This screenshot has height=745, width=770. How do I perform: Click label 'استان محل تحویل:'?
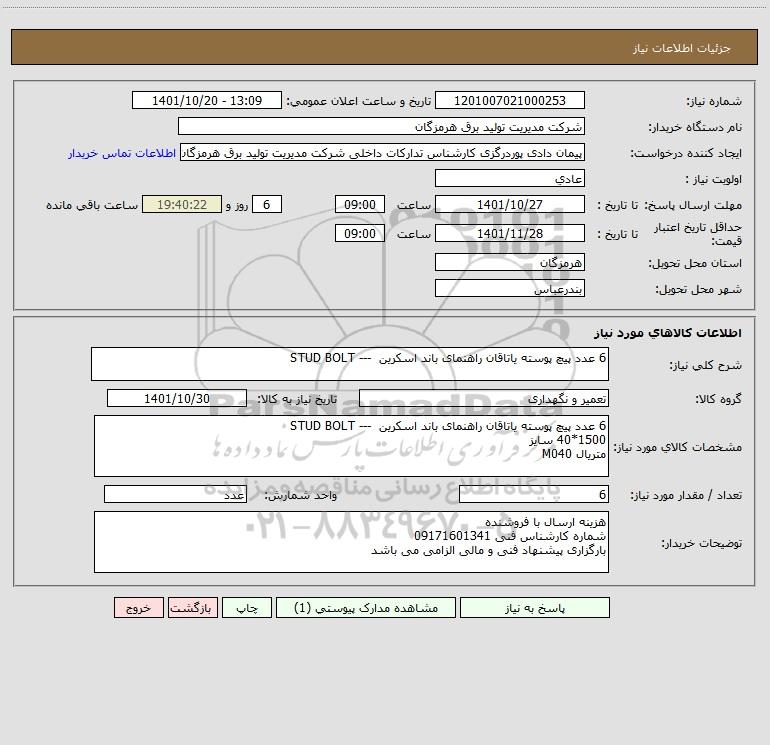(x=695, y=264)
